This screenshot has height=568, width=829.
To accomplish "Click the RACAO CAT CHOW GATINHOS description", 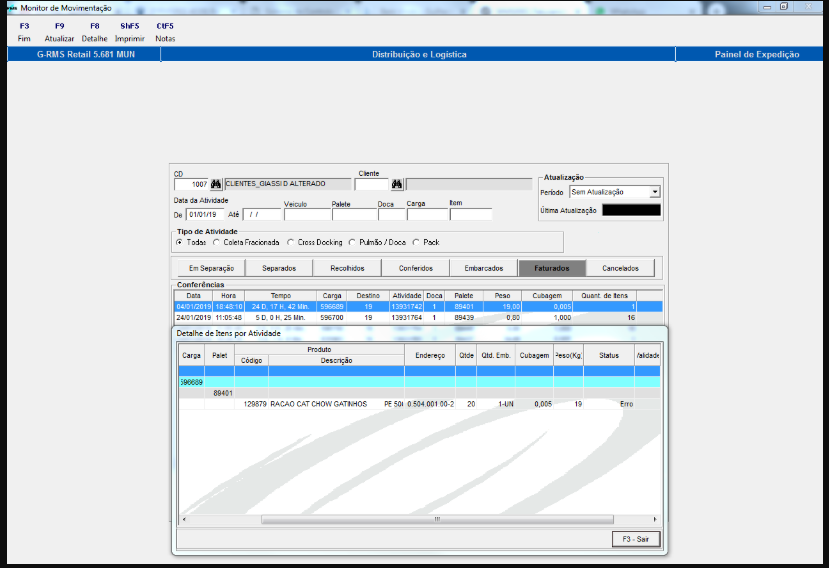I will [318, 404].
